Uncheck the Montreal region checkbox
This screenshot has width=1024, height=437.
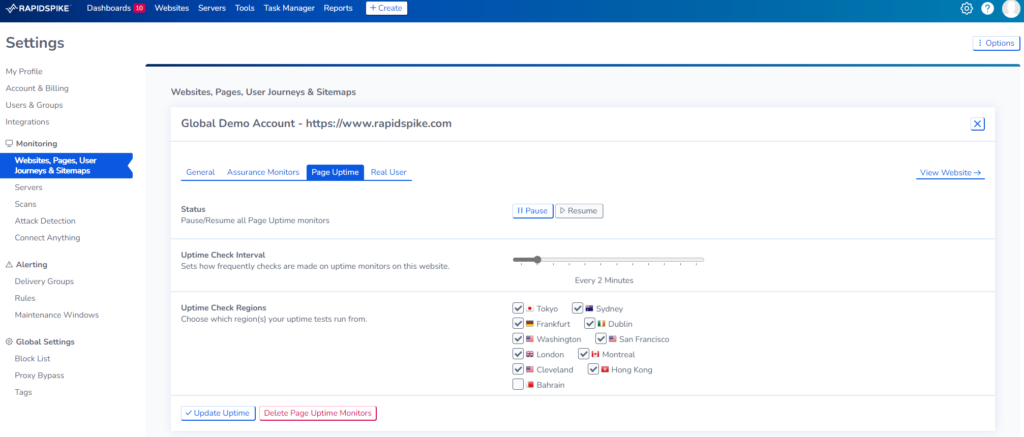click(584, 354)
